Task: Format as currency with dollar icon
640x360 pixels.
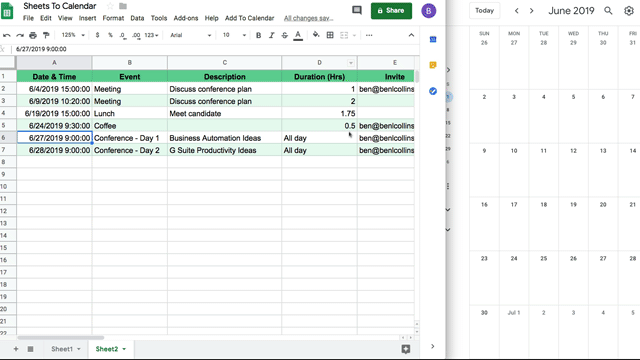Action: pos(97,35)
